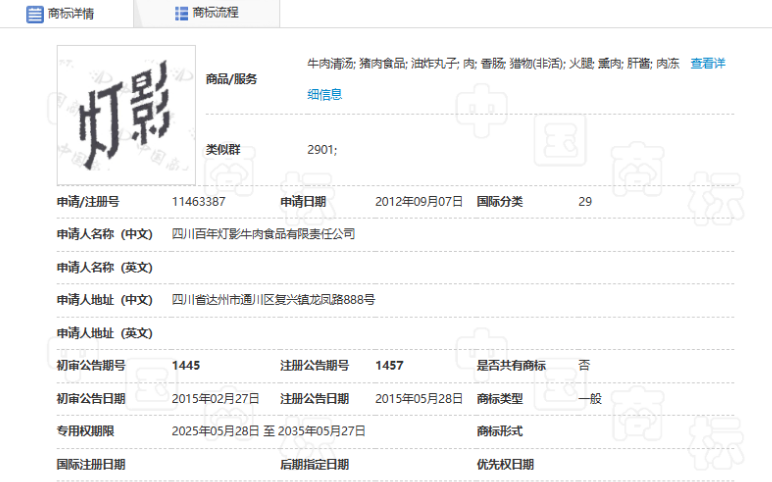Click preliminary announcement date 2015年02月27日
772x482 pixels.
[x=215, y=398]
